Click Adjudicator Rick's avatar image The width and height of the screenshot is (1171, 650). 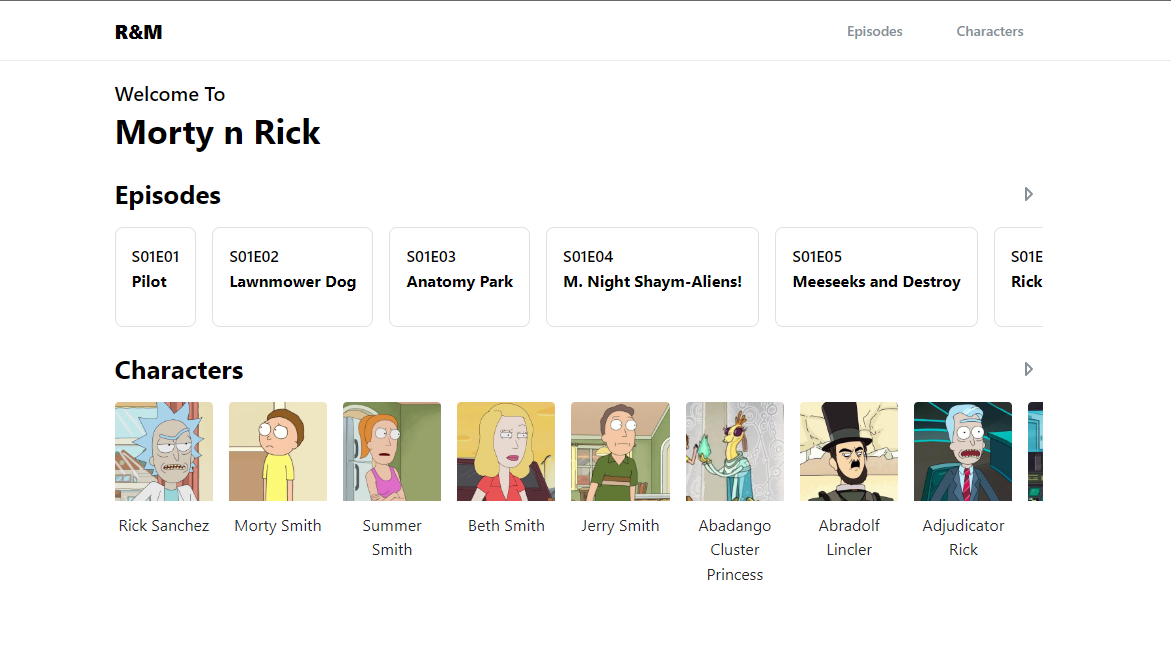coord(963,451)
